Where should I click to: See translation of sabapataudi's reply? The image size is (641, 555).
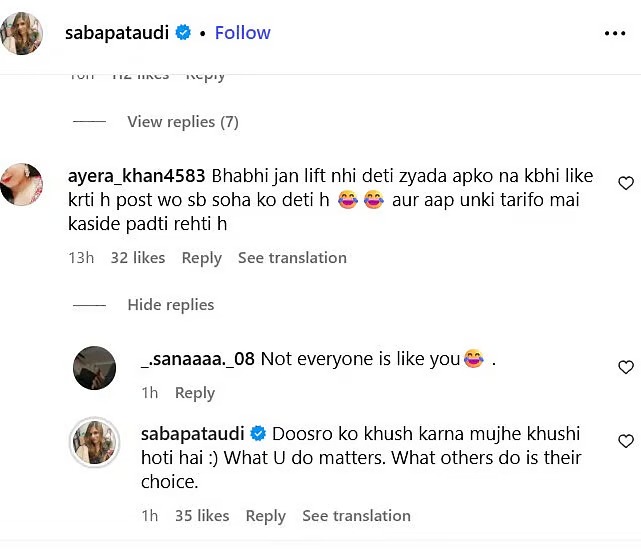pos(356,516)
